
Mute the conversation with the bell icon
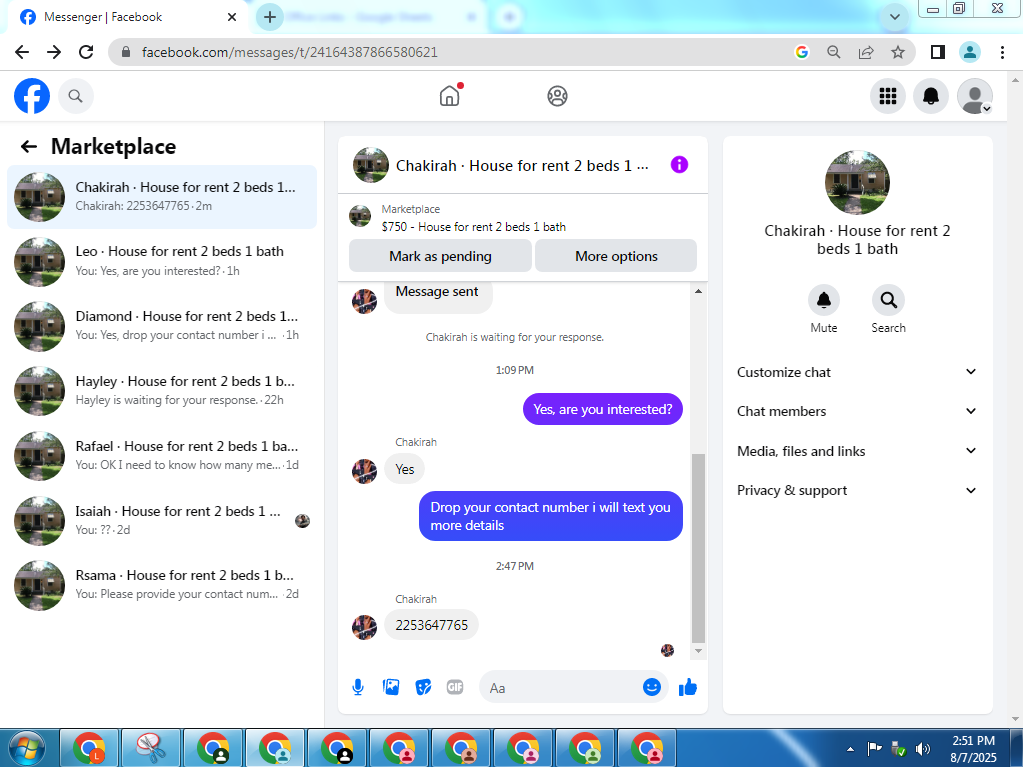pos(823,300)
